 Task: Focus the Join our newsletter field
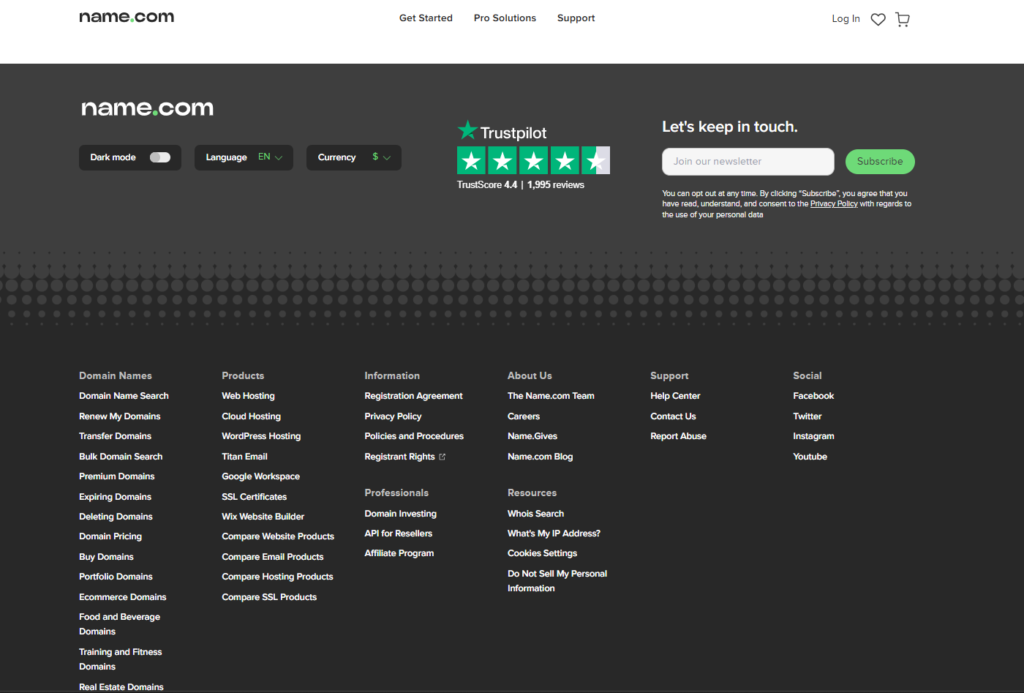(x=748, y=161)
